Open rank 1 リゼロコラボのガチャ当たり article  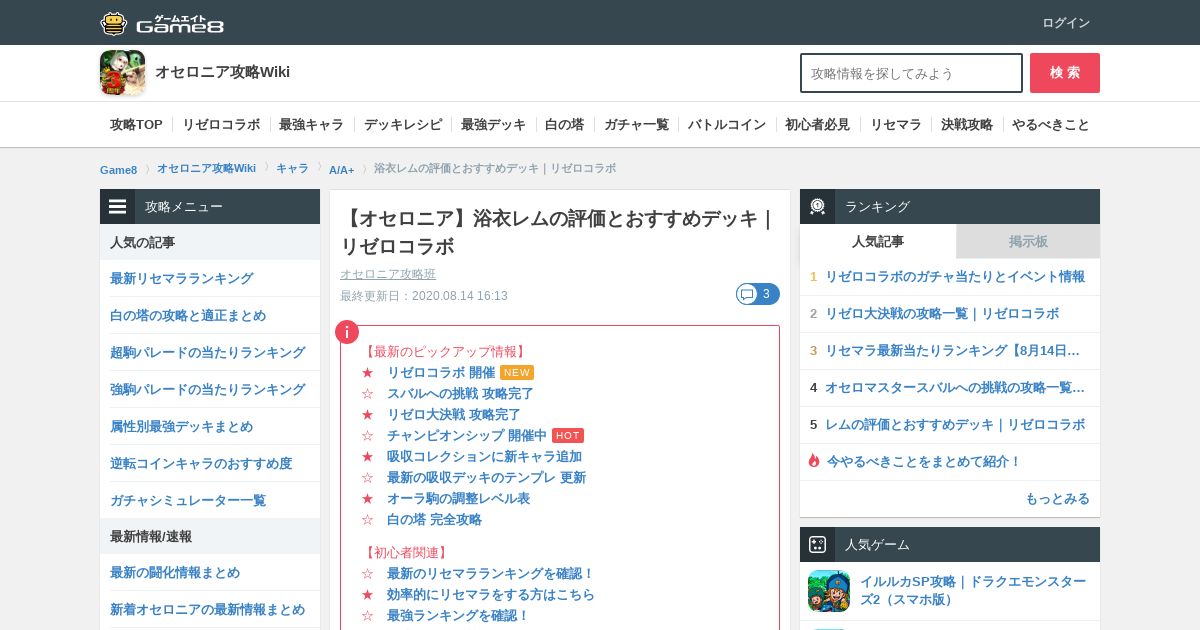[955, 276]
